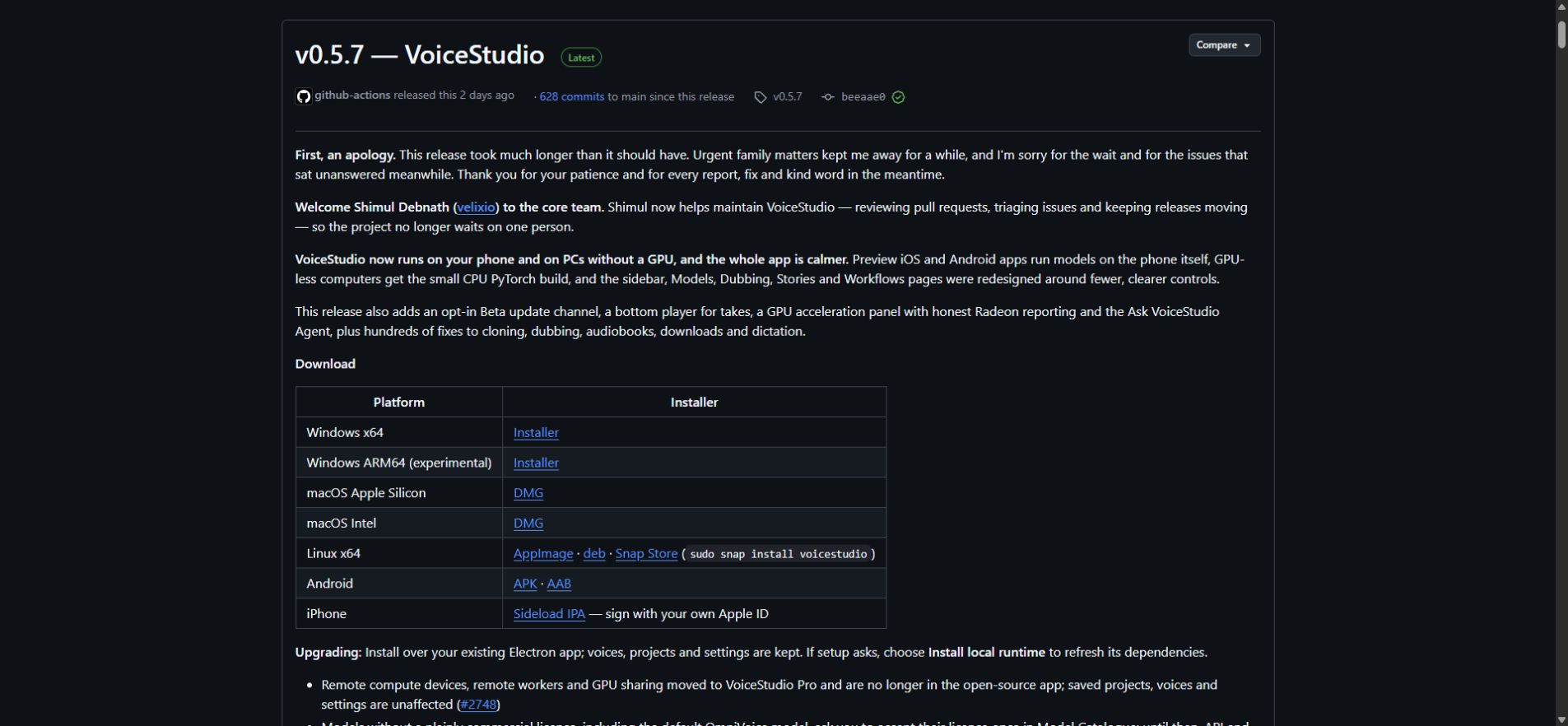Download the Linux AppImage

pyautogui.click(x=543, y=554)
